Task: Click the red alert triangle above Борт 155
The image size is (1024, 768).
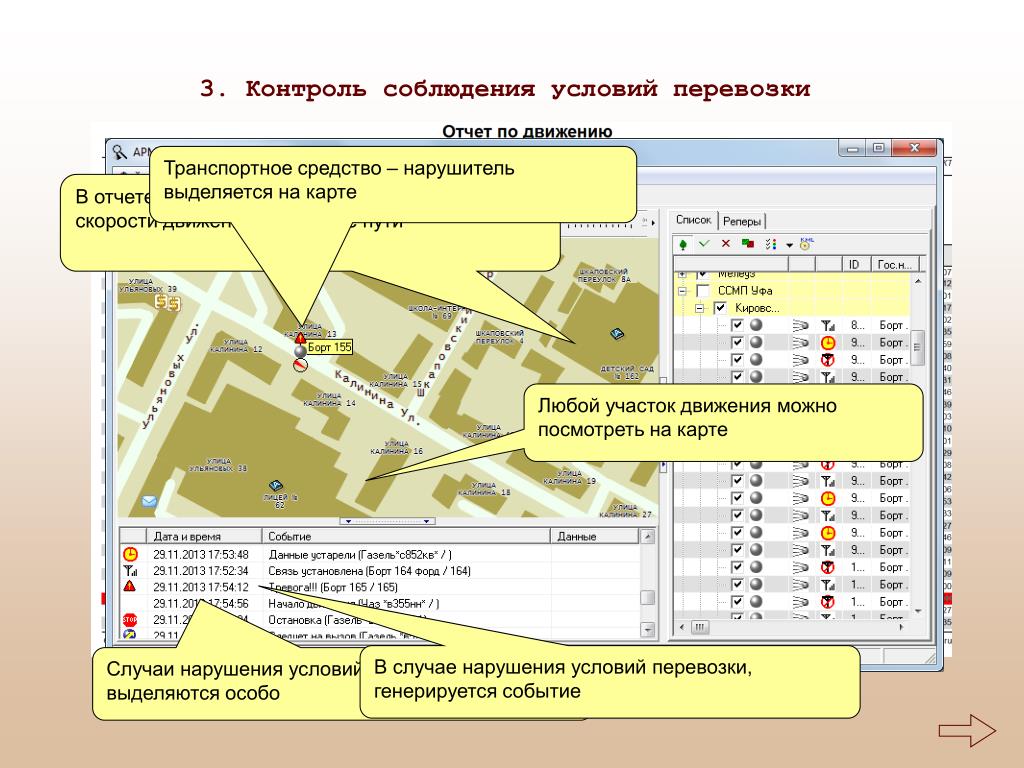Action: coord(300,338)
